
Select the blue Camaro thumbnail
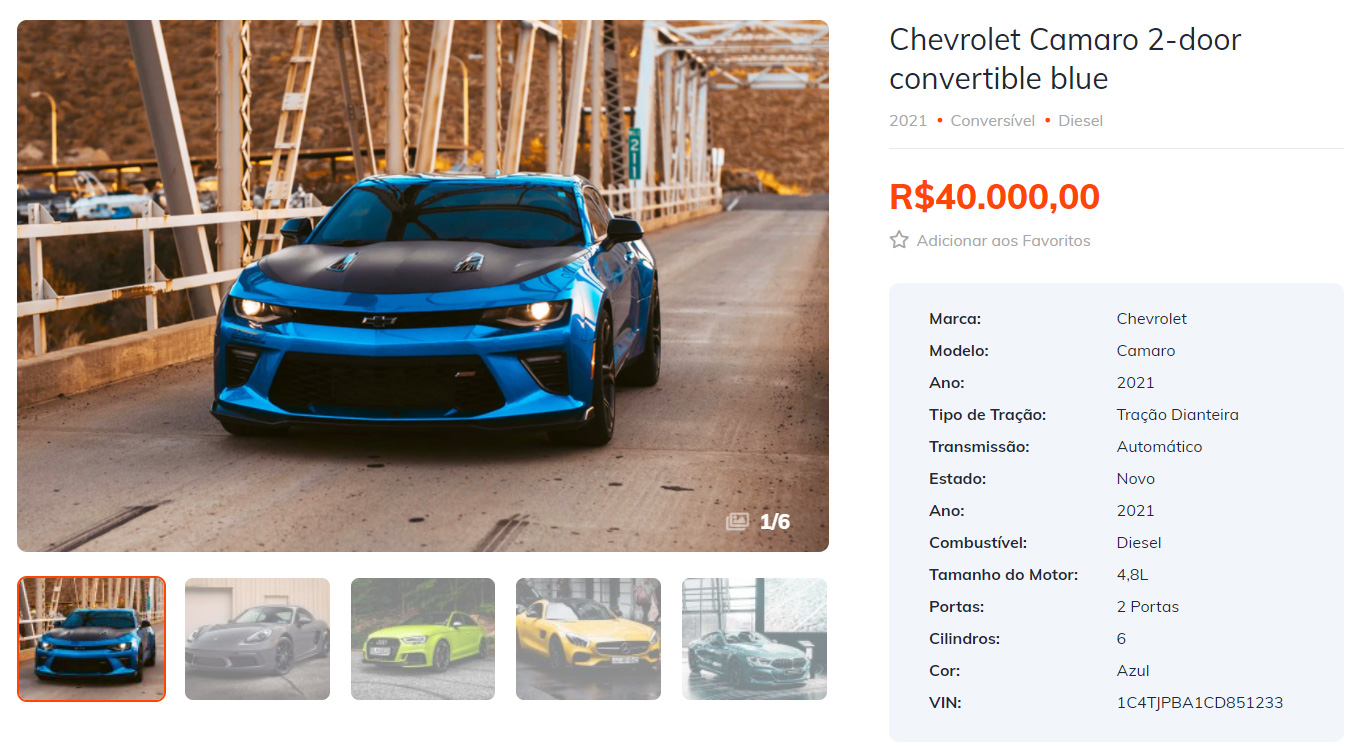91,639
